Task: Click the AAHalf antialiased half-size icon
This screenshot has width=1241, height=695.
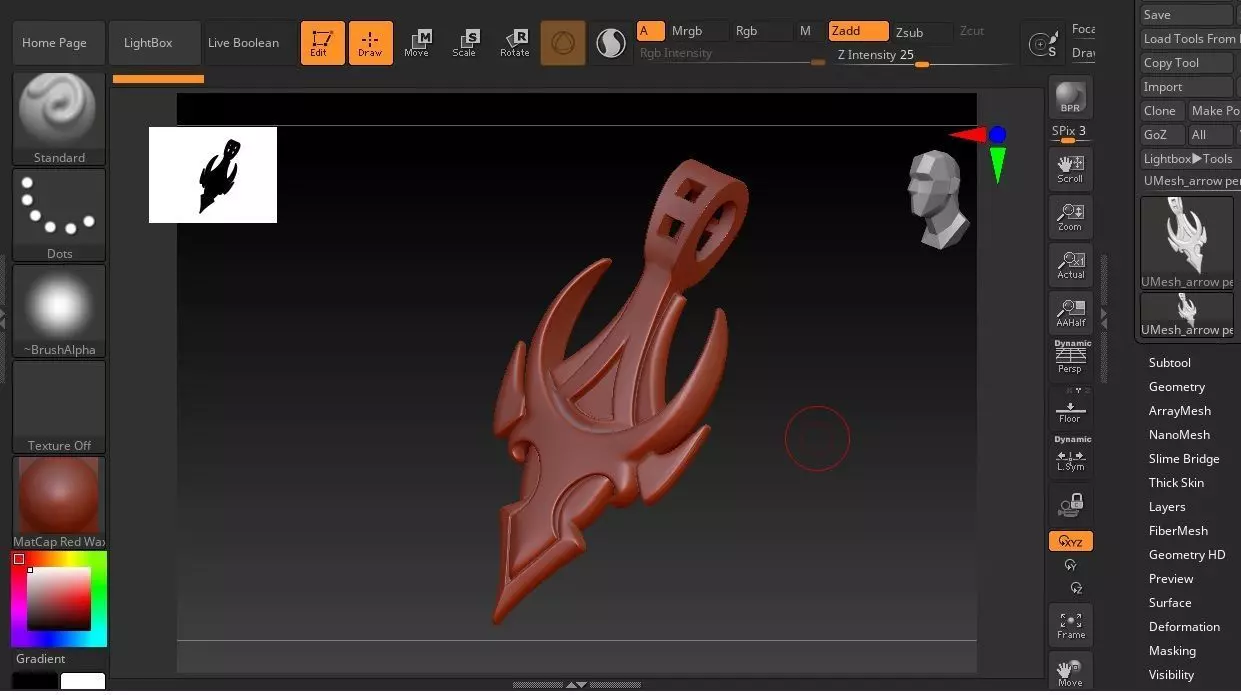Action: pyautogui.click(x=1070, y=312)
